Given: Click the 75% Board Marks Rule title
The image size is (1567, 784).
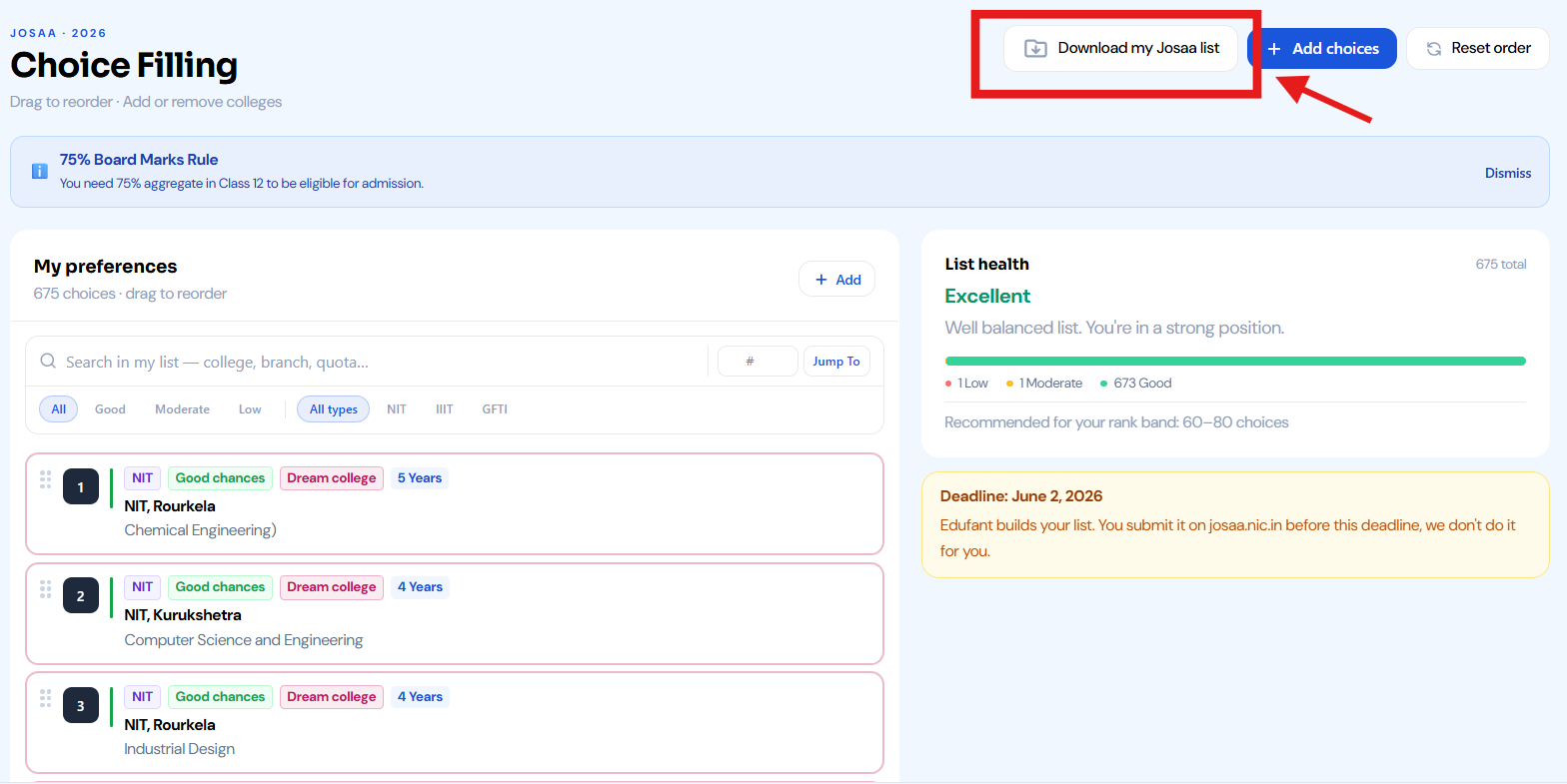Looking at the screenshot, I should click(x=139, y=160).
